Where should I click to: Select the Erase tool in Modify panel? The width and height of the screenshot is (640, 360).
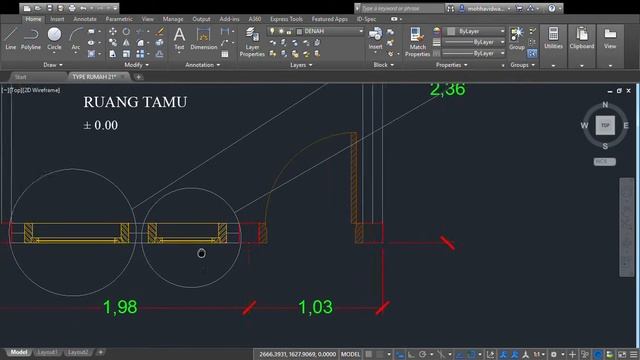click(160, 31)
